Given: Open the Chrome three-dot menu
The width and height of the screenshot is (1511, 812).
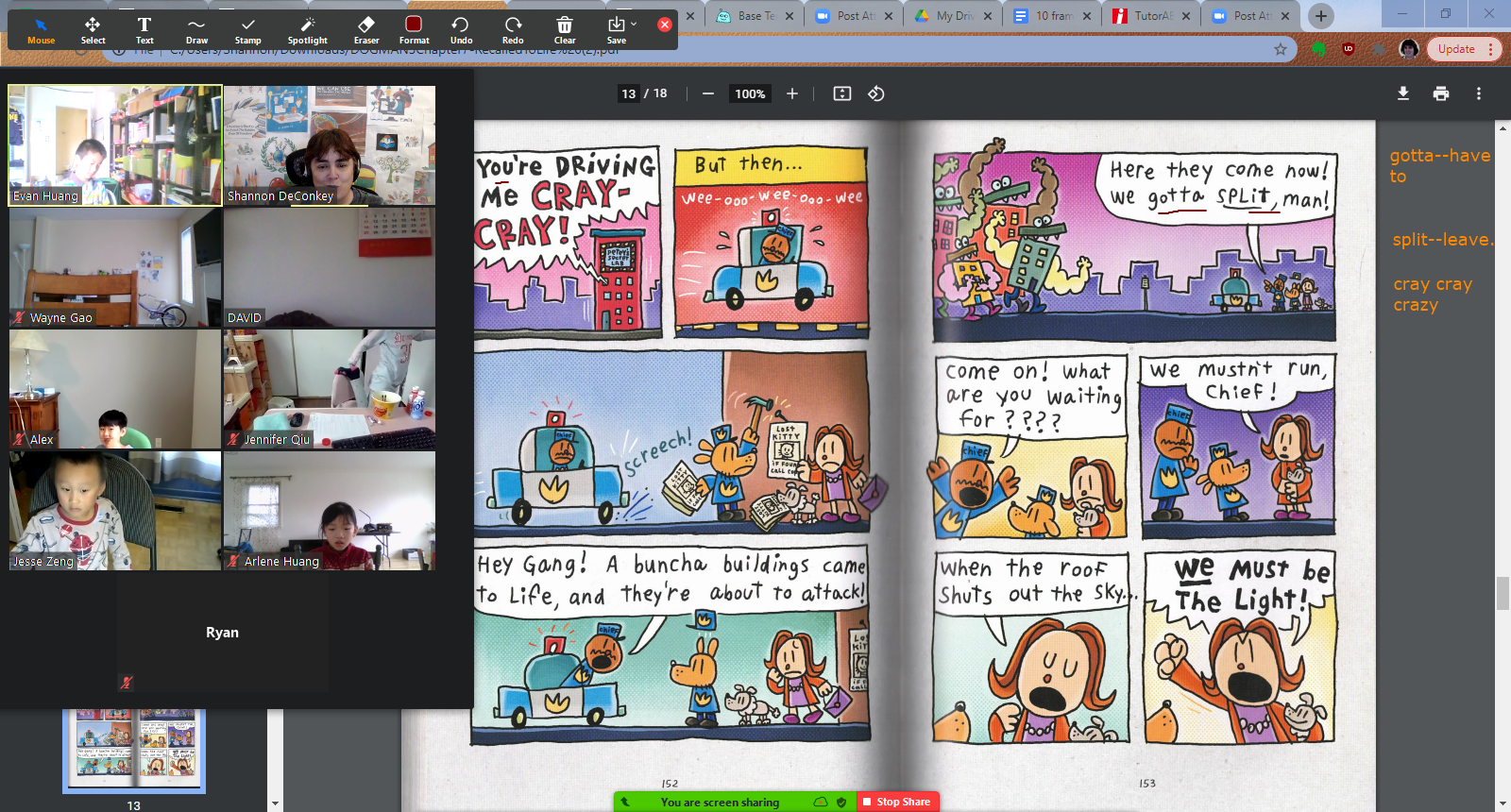Looking at the screenshot, I should [x=1491, y=49].
